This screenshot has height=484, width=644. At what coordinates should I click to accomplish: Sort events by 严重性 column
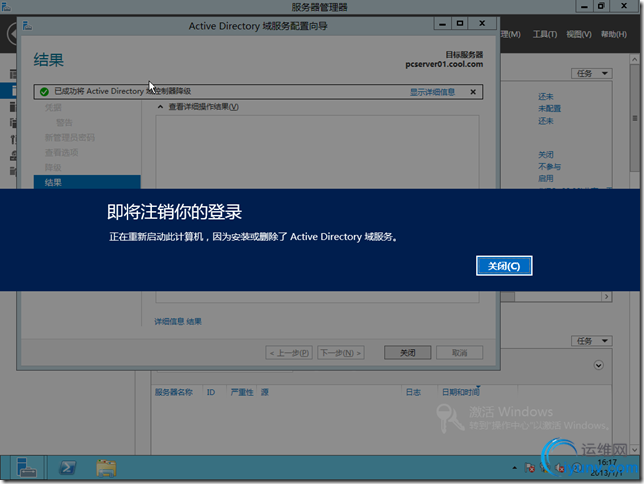242,392
